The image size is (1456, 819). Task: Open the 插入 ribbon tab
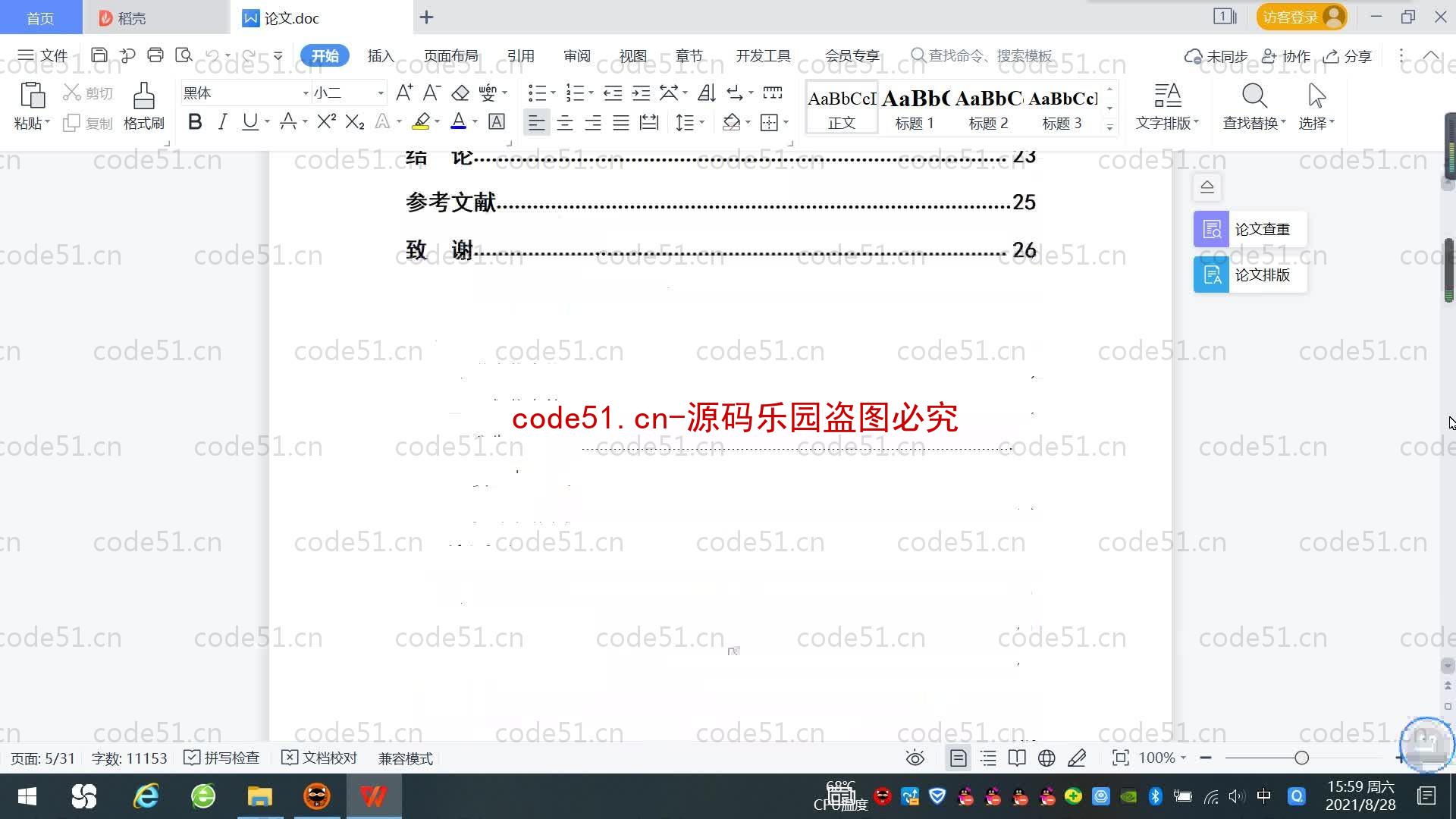(x=381, y=55)
